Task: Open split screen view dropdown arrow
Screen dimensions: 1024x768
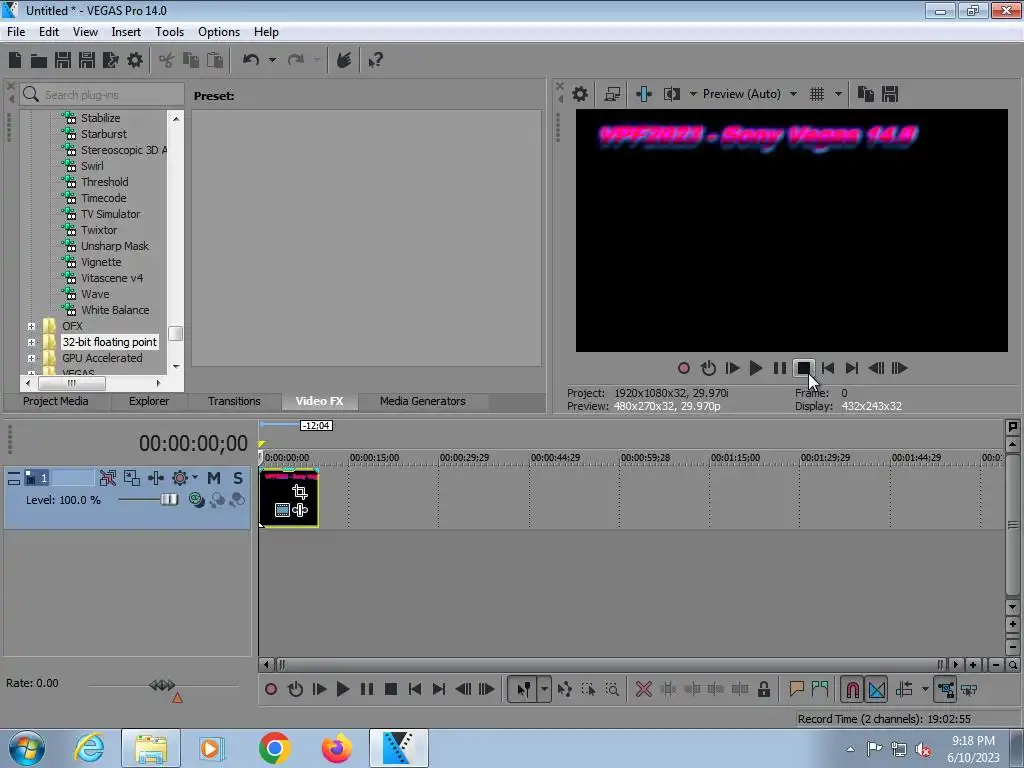Action: pos(693,94)
